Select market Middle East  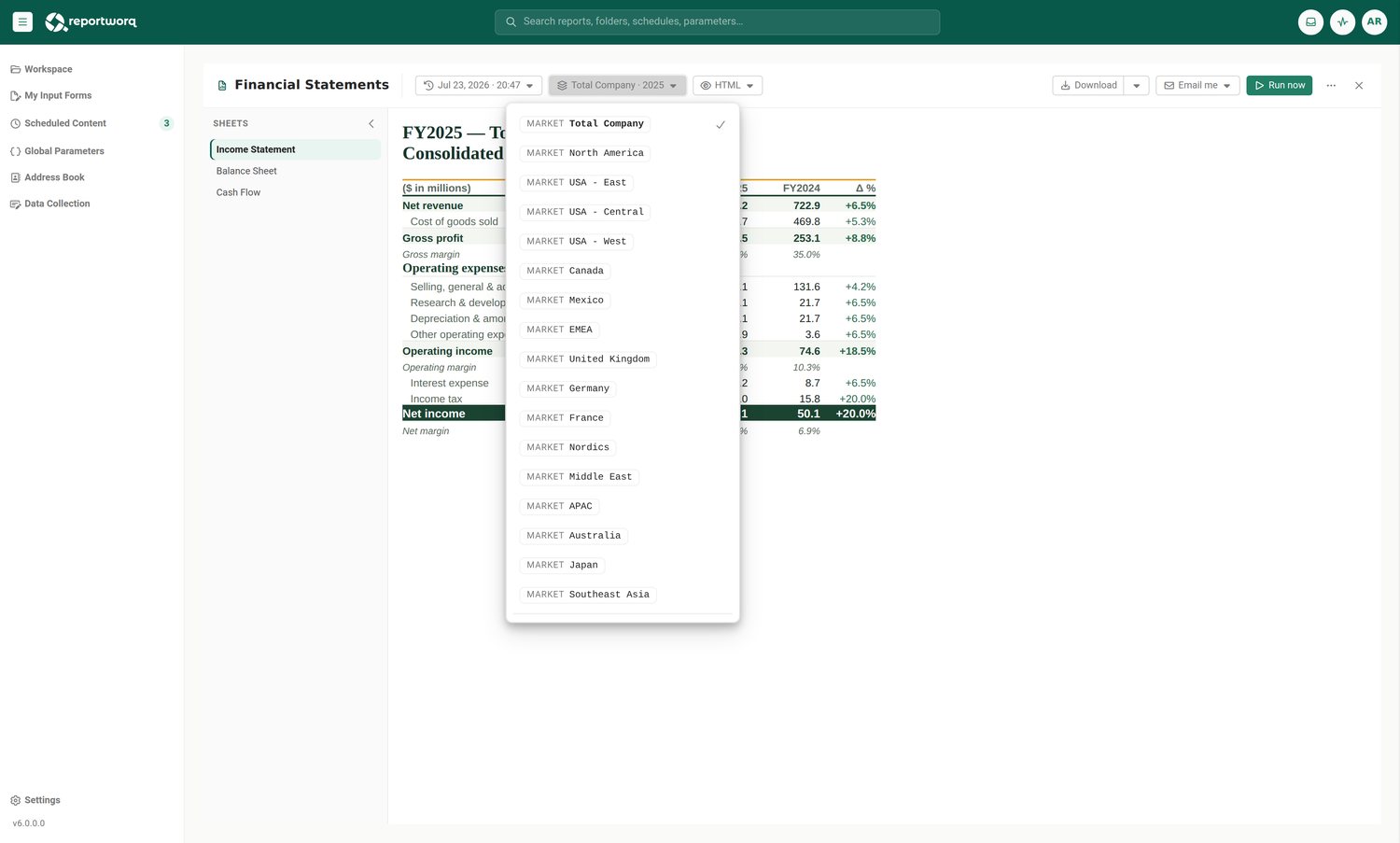tap(623, 477)
